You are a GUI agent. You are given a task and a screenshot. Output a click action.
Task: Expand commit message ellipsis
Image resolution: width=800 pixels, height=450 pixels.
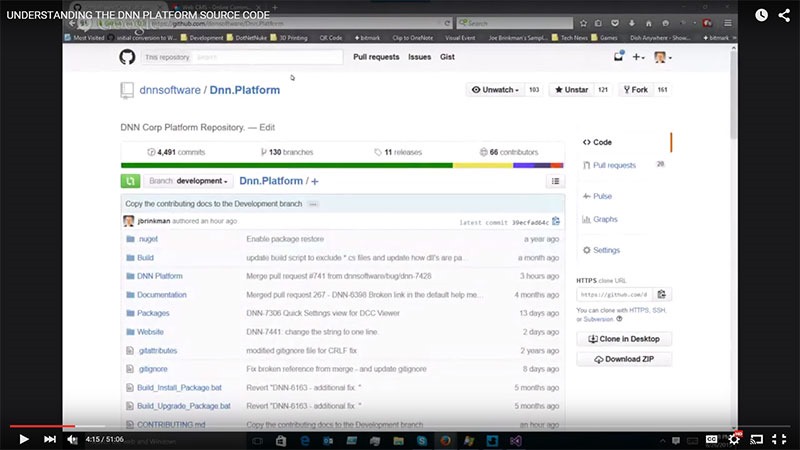coord(313,204)
